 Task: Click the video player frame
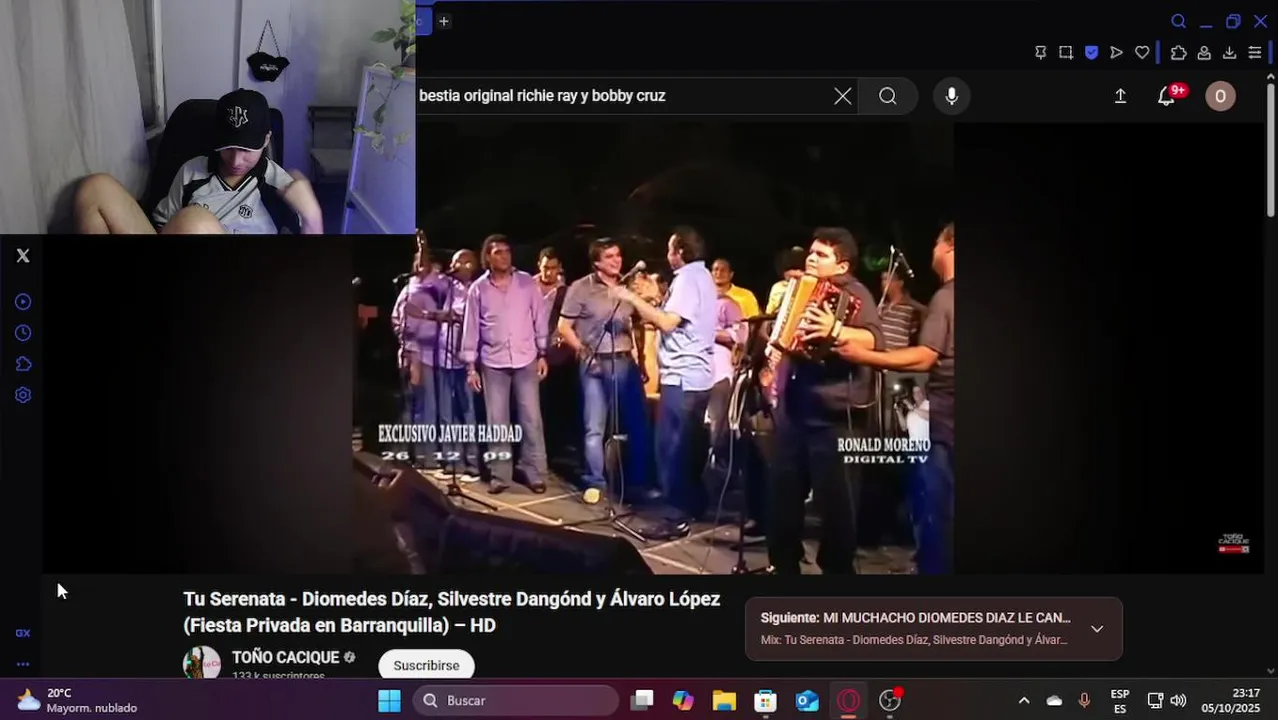tap(653, 348)
